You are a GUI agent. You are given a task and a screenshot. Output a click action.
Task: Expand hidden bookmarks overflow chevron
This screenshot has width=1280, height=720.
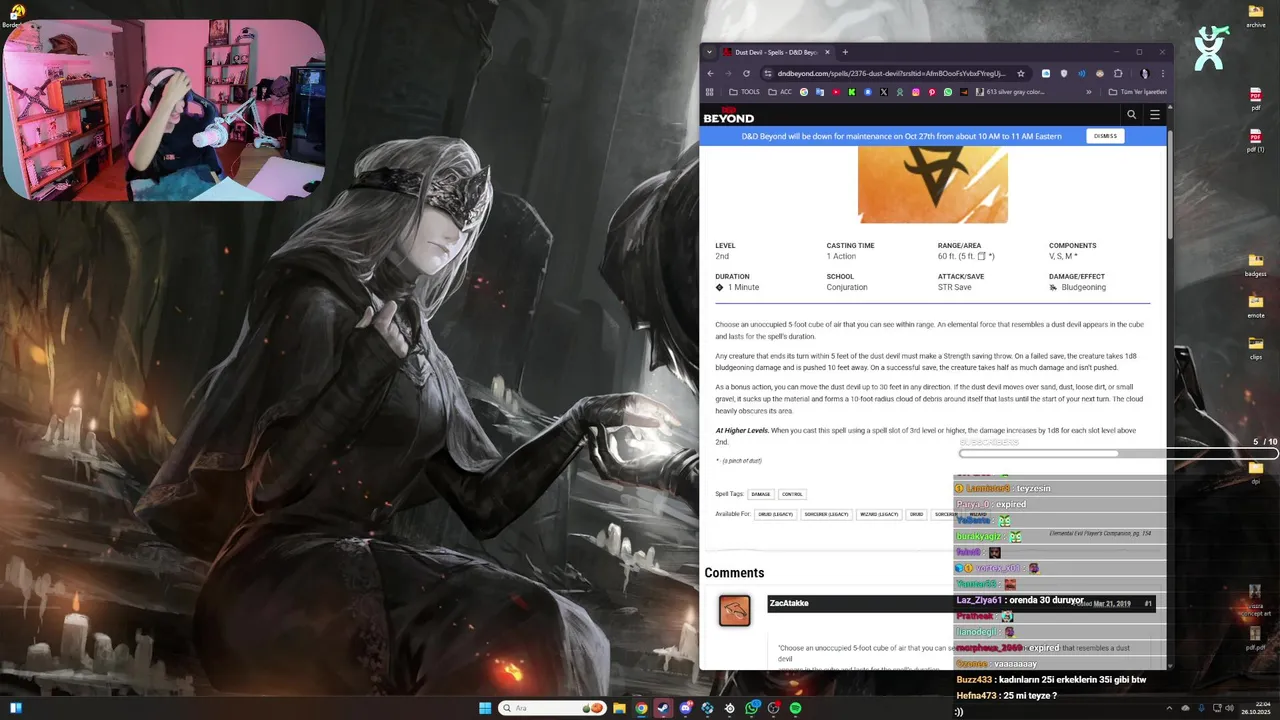[x=1089, y=92]
